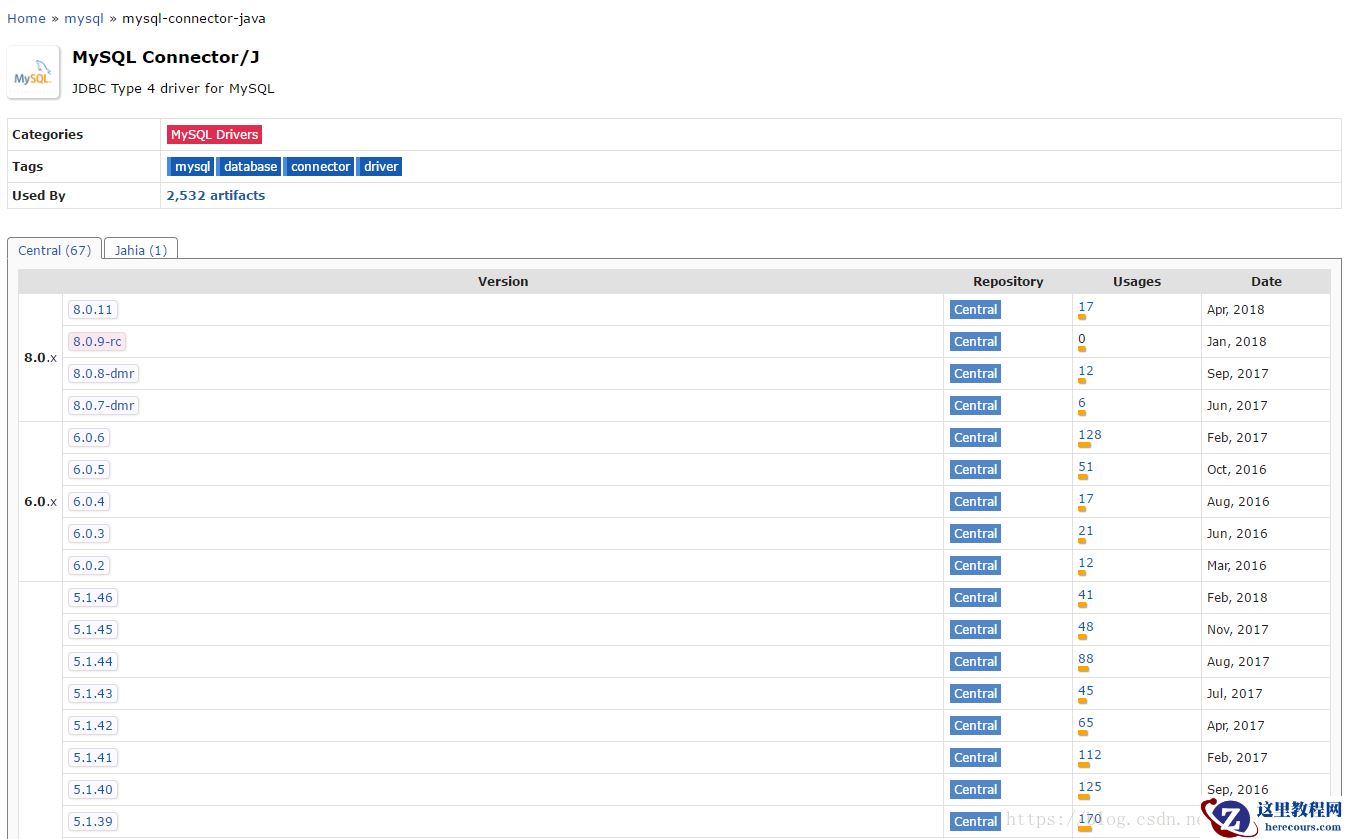Select the database tag
The image size is (1347, 839).
(250, 166)
